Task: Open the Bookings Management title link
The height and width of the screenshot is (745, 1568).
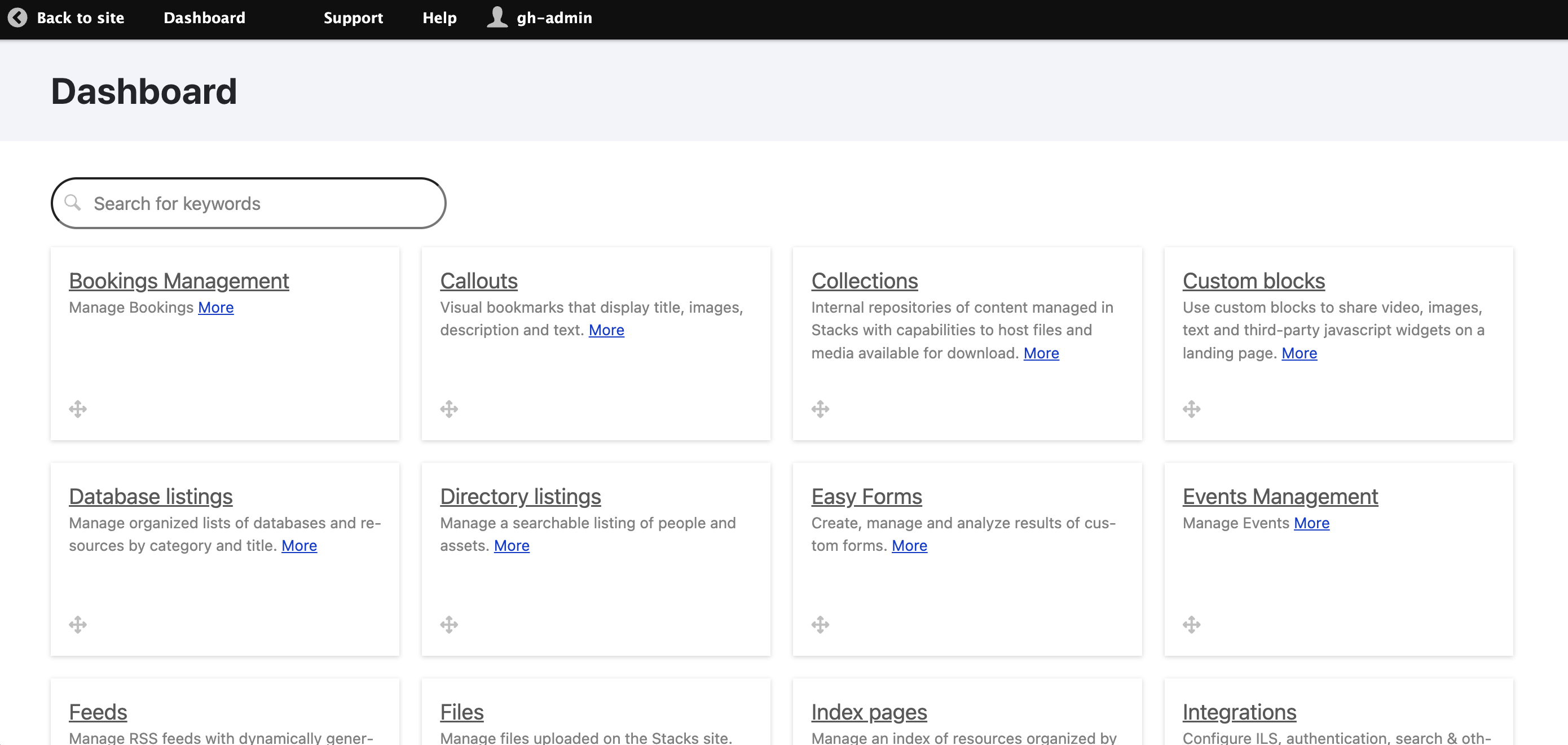Action: coord(178,281)
